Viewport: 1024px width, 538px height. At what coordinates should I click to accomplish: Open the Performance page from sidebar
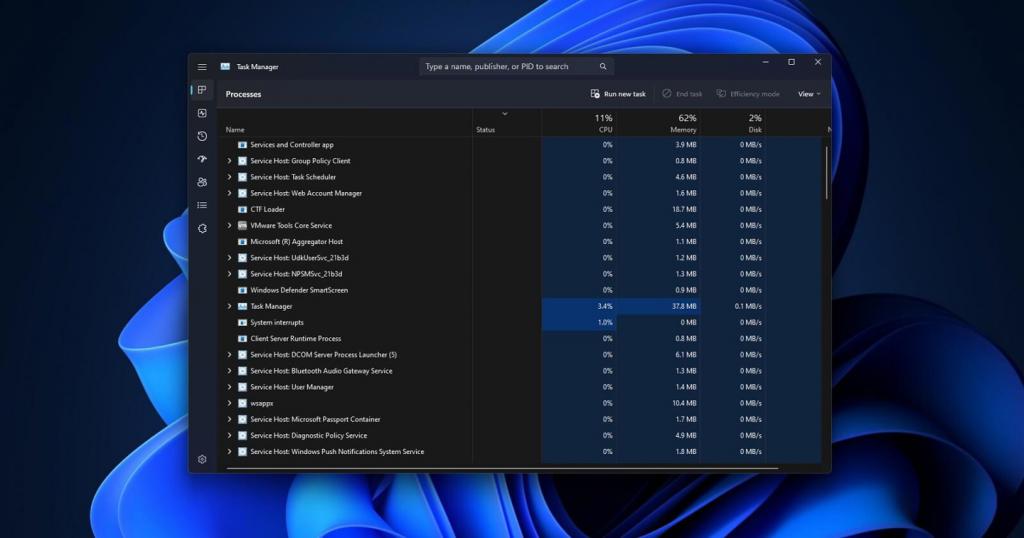click(x=202, y=113)
